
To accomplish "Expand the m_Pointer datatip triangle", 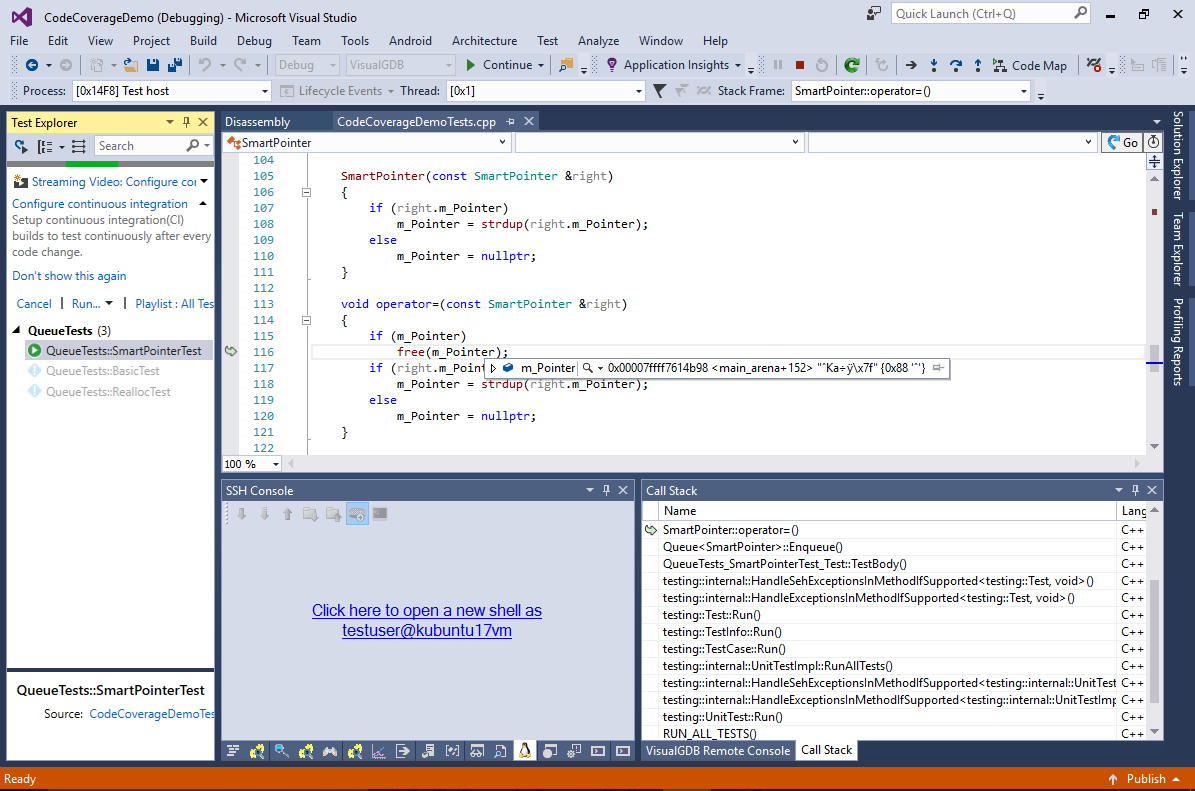I will (x=493, y=368).
